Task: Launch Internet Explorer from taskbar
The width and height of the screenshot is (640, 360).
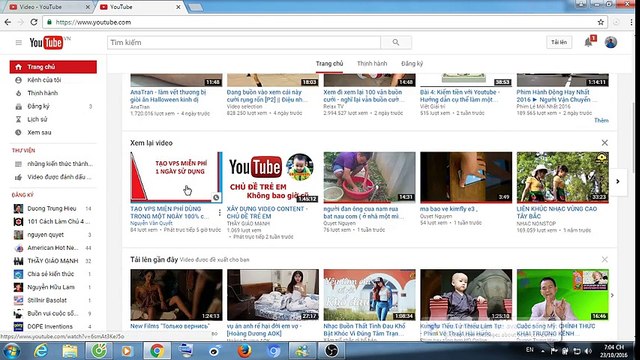Action: click(x=41, y=351)
